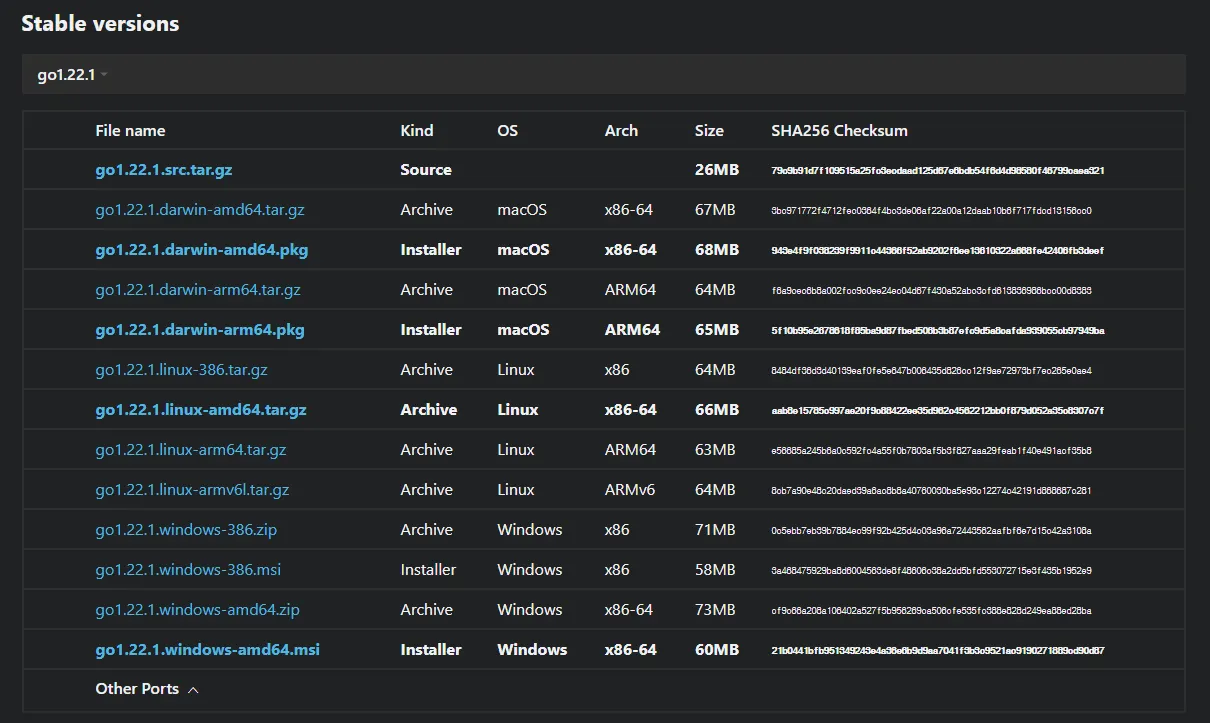
Task: Open go1.22.1.darwin-arm64.tar.gz archive link
Action: [197, 290]
